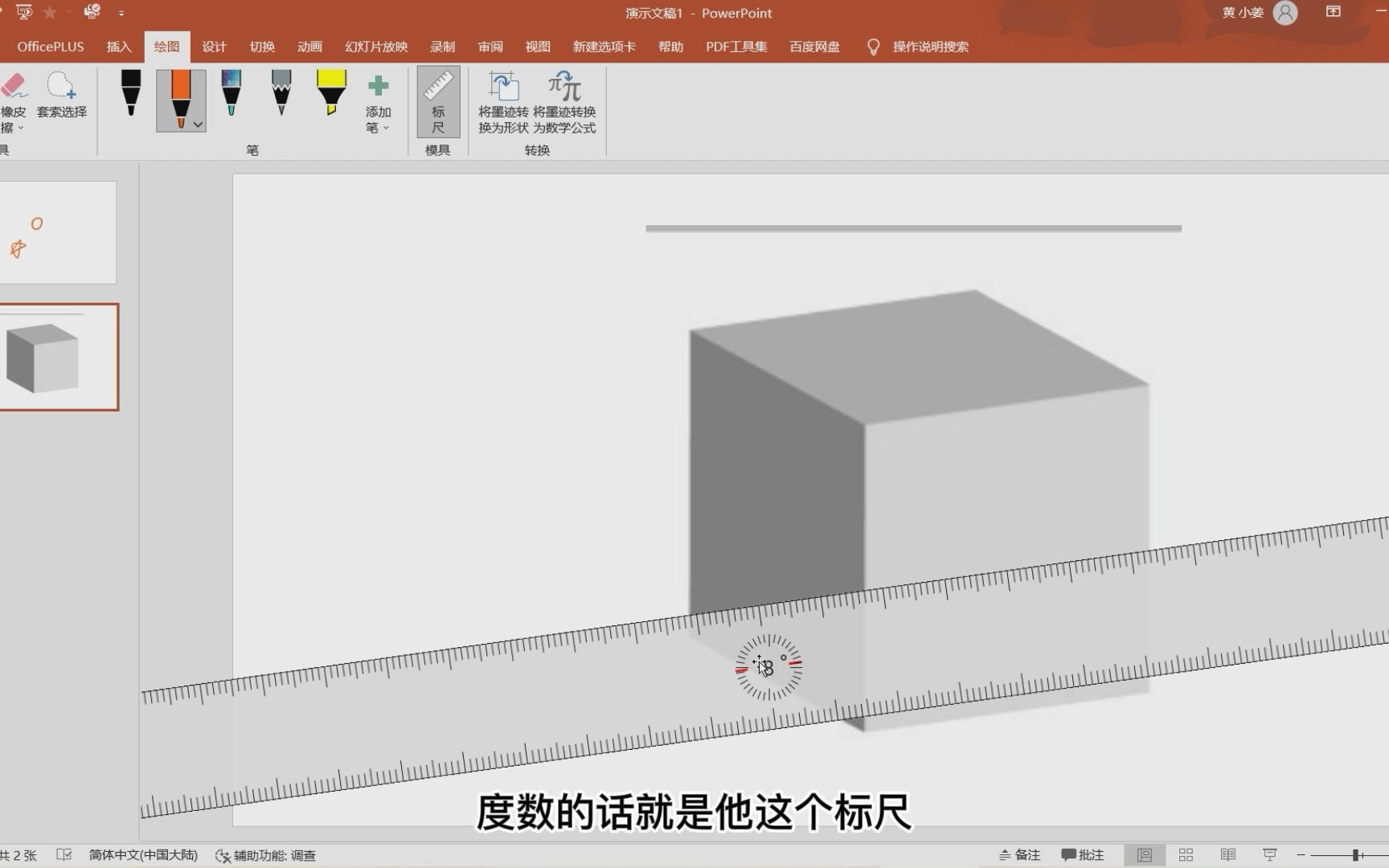Viewport: 1389px width, 868px height.
Task: Toggle the Notes (备注) pane
Action: (x=1019, y=855)
